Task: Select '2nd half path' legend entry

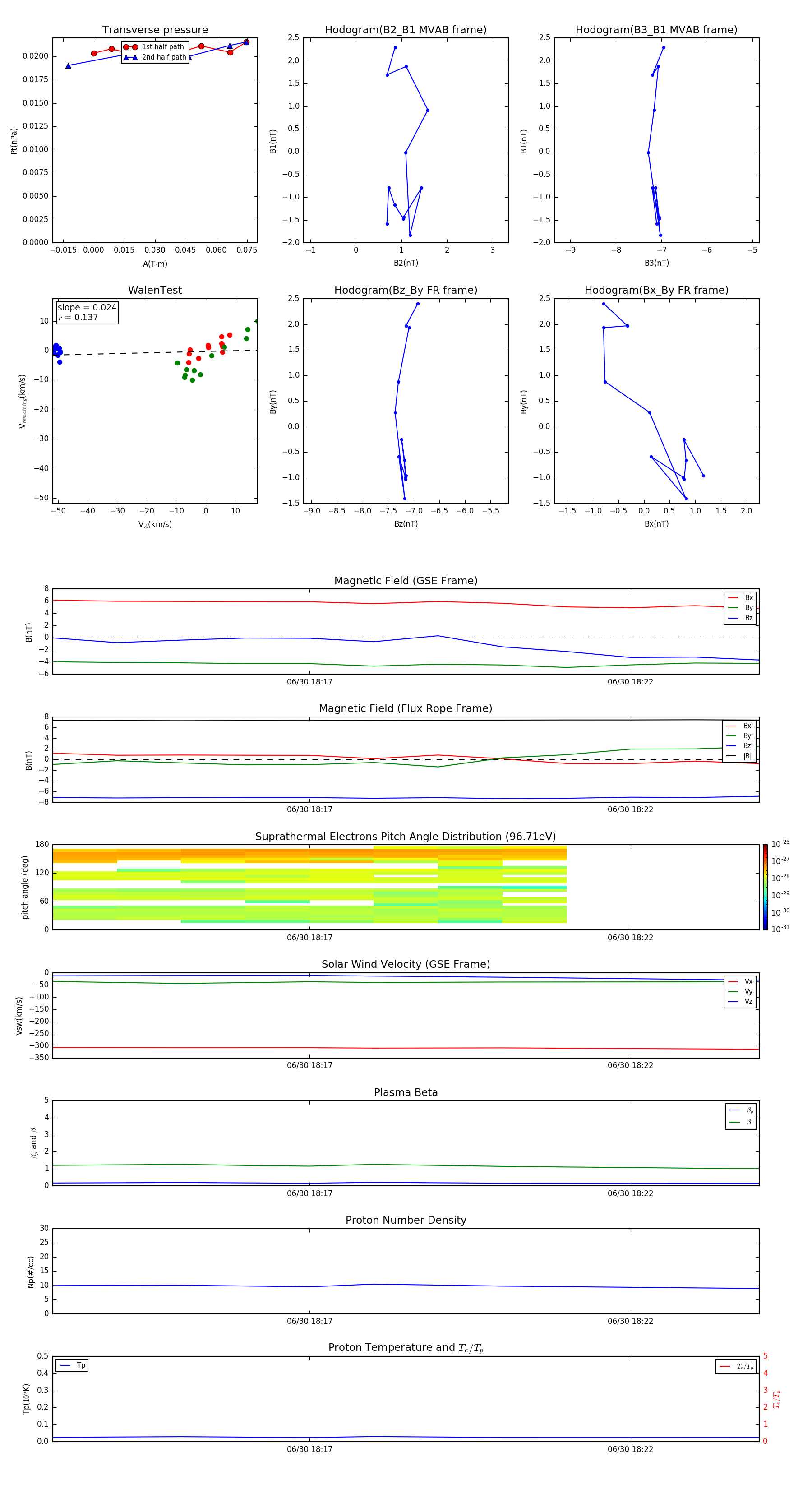Action: pos(155,57)
